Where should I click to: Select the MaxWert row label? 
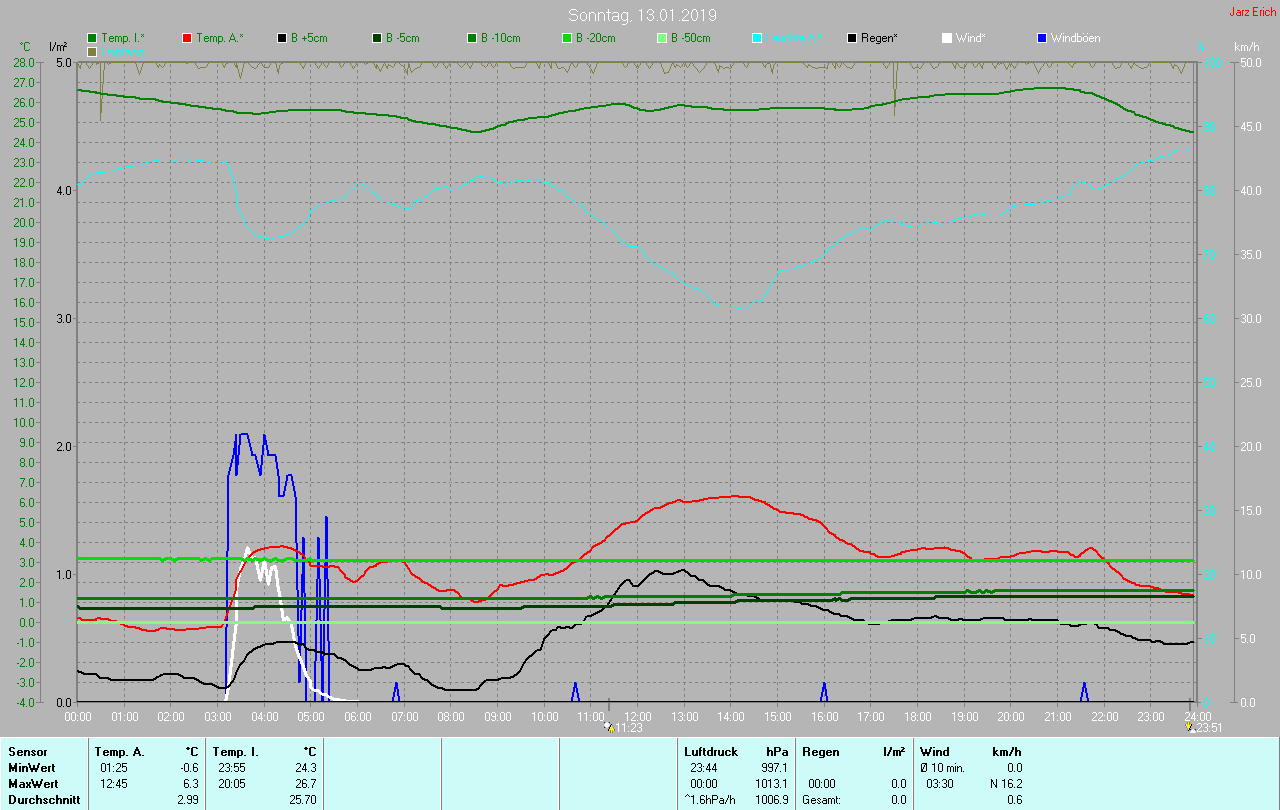pos(32,783)
